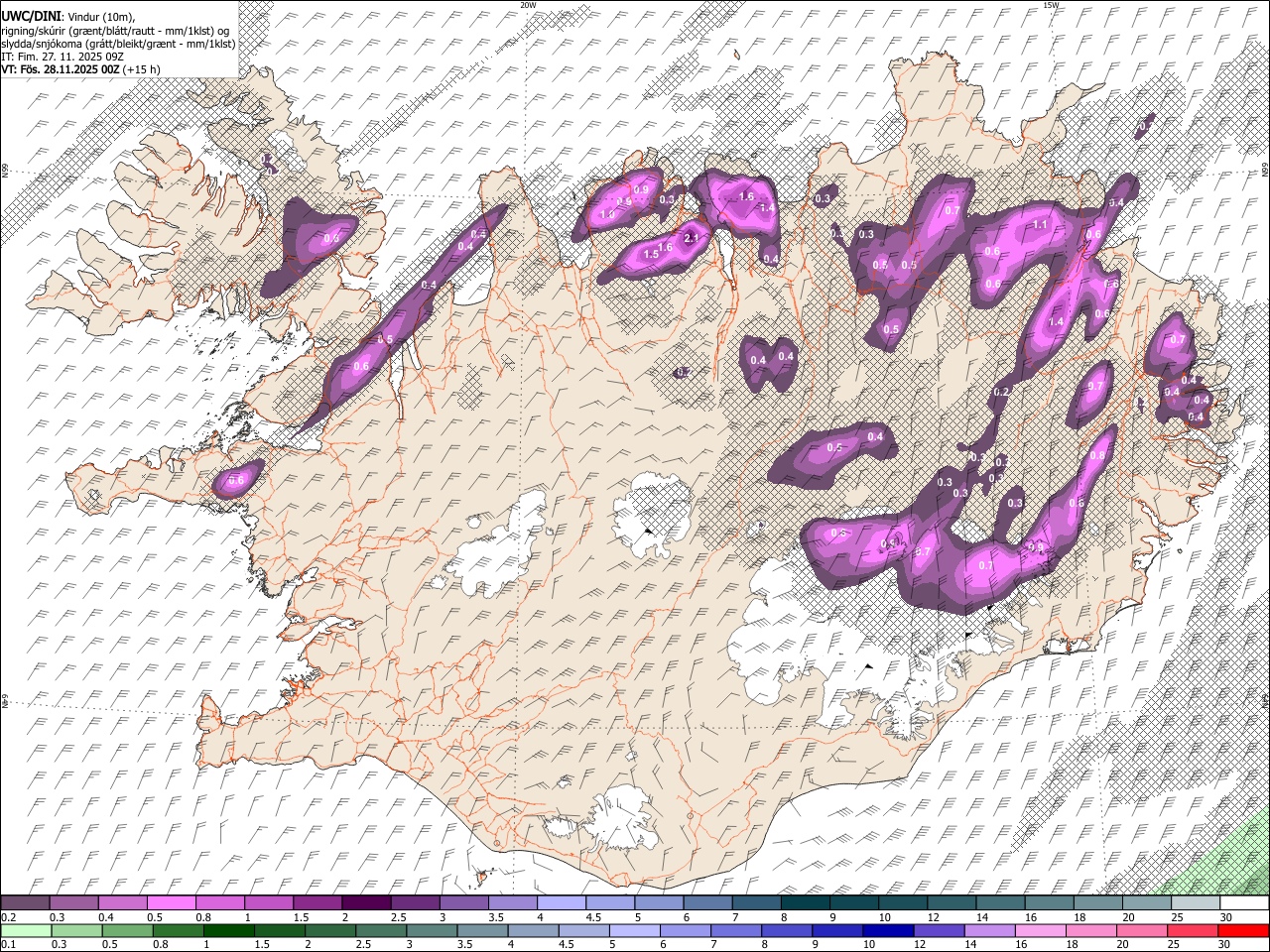Click the UWC/DINI title in the header
Screen dimensions: 1270x952
click(x=30, y=17)
